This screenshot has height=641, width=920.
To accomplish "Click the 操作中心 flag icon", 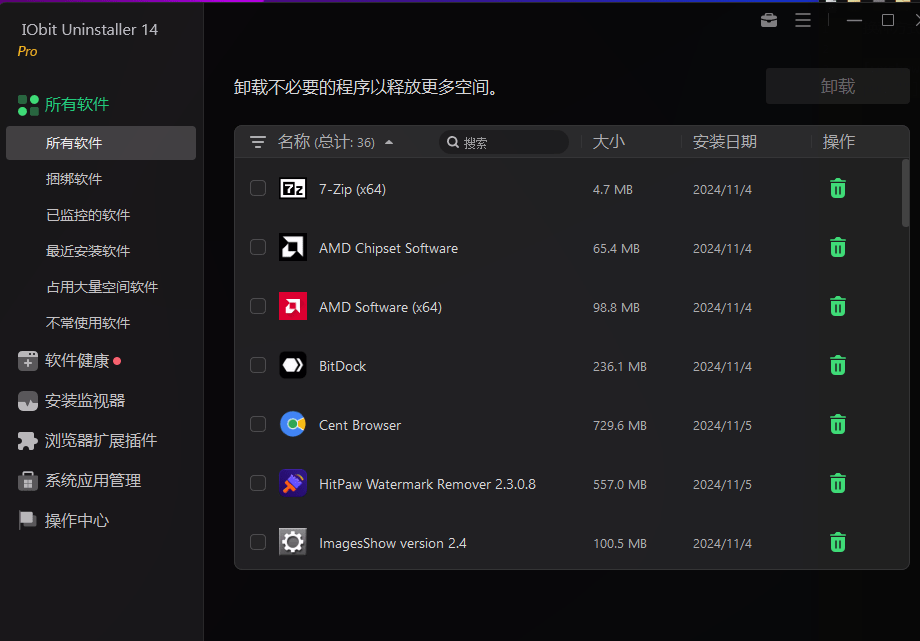I will coord(28,520).
